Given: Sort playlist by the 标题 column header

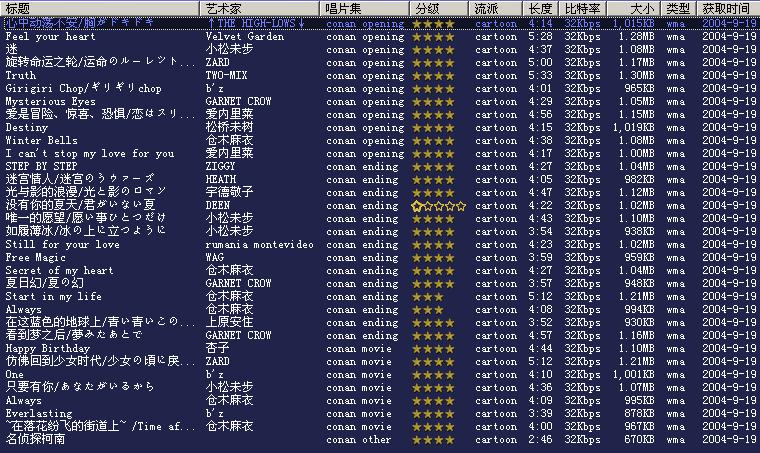Looking at the screenshot, I should [100, 8].
